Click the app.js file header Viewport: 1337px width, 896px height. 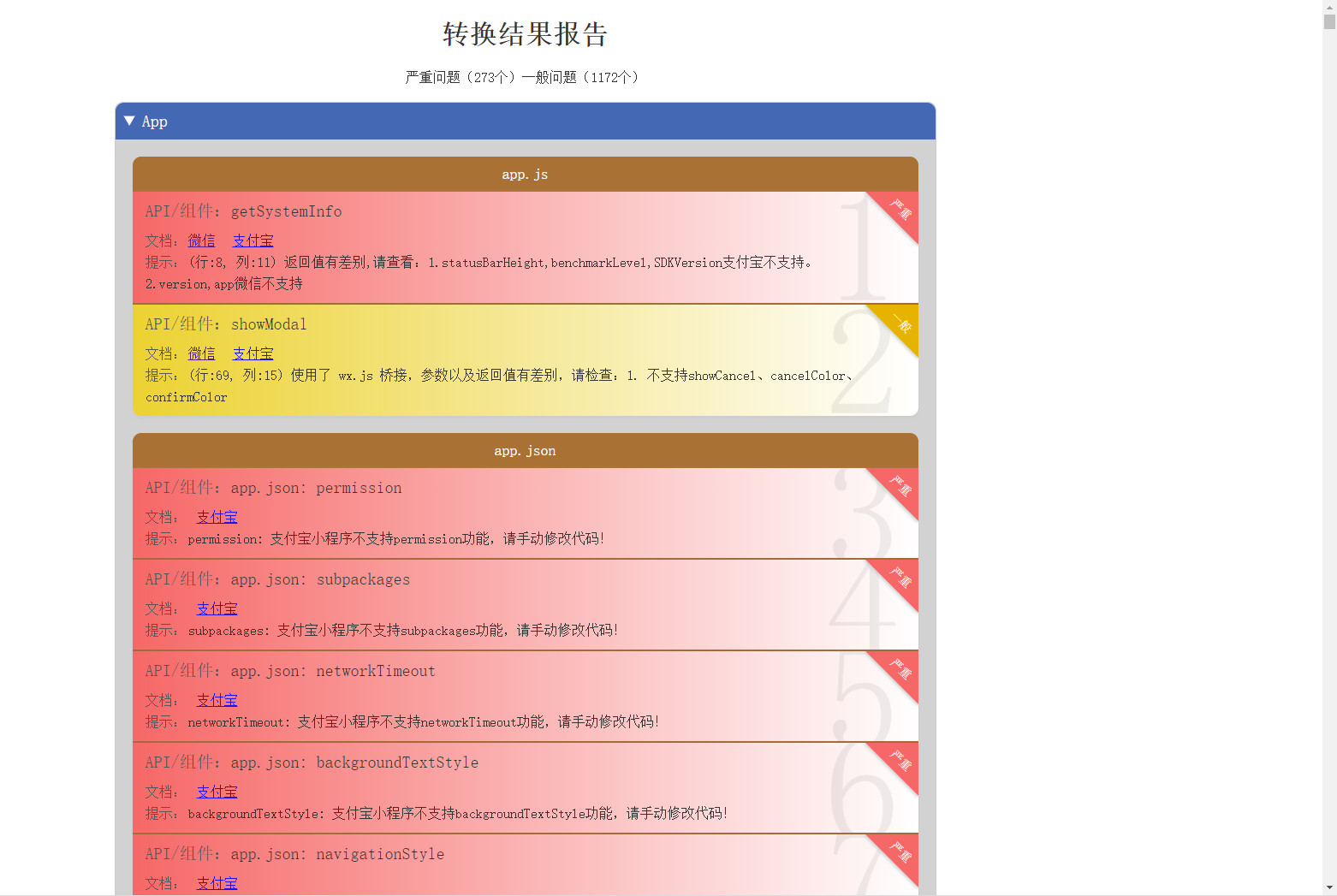526,174
